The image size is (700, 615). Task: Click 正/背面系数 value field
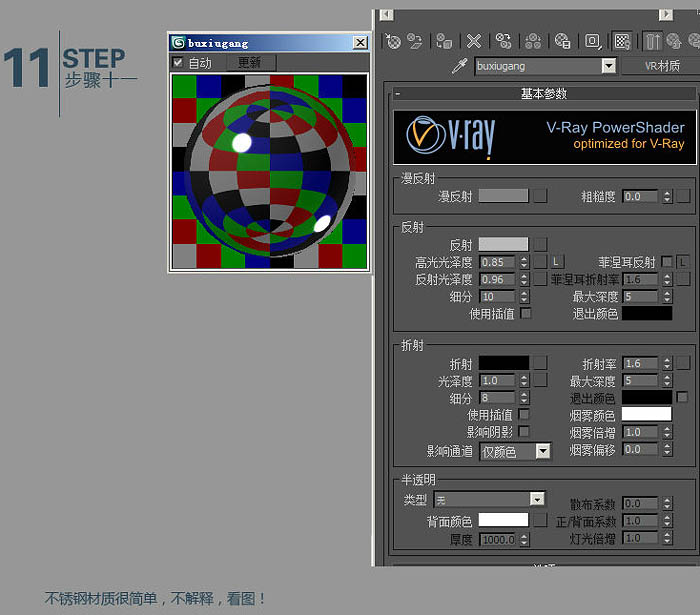tap(640, 521)
